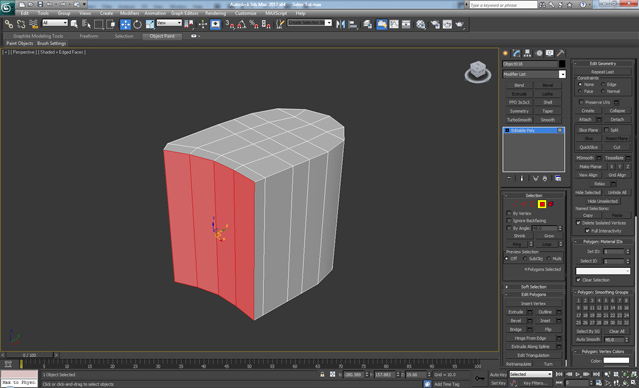
Task: Open the Rendering menu
Action: click(x=215, y=13)
